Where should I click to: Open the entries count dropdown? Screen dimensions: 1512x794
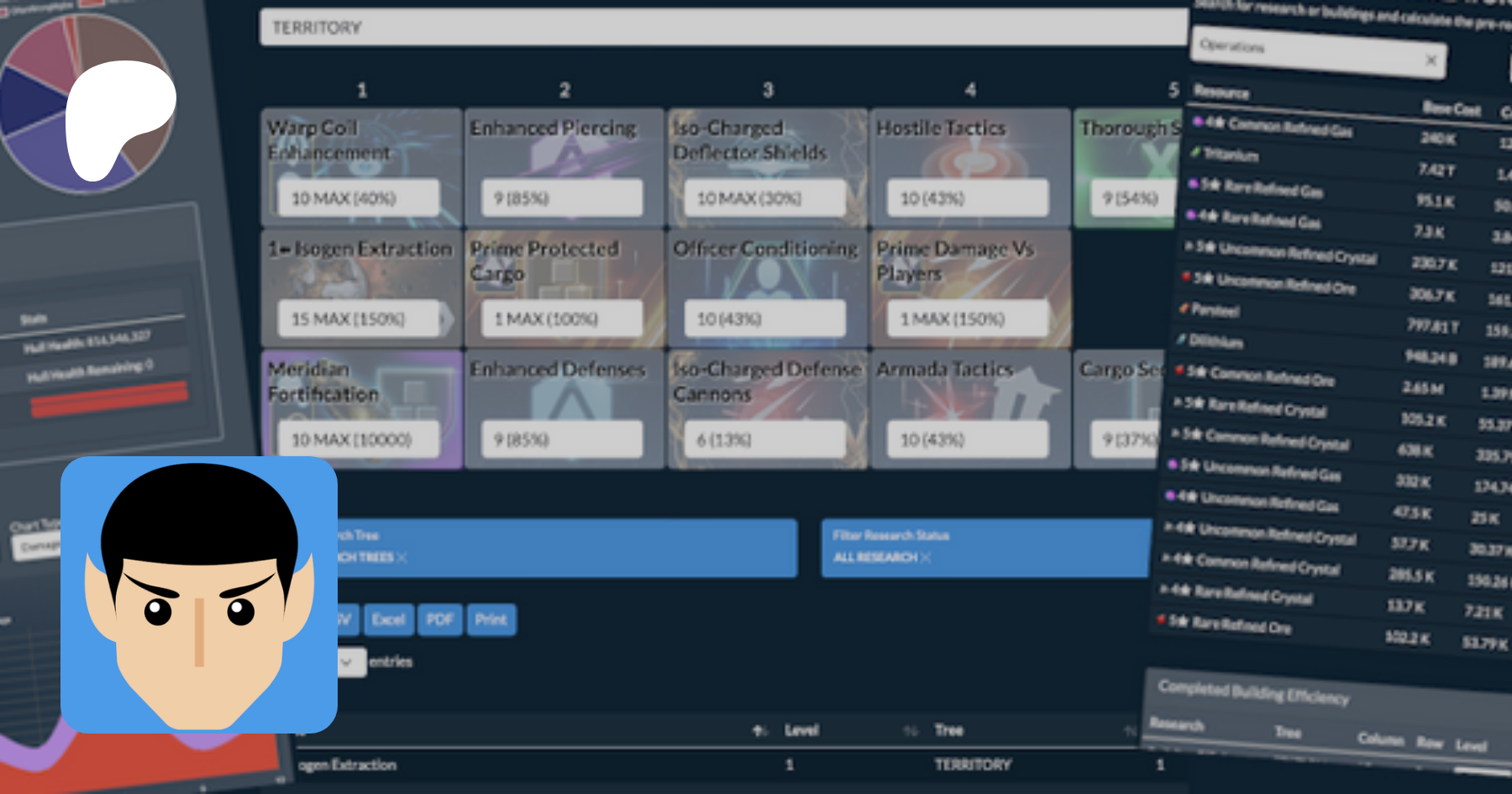(351, 662)
